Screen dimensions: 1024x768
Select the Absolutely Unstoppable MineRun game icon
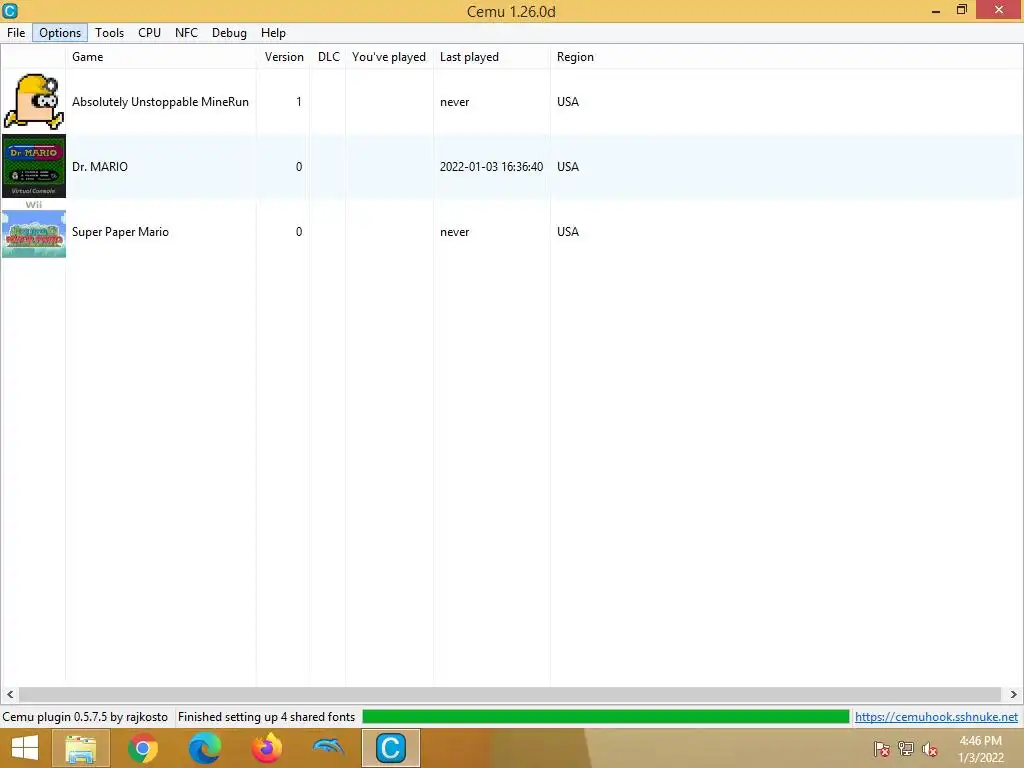(x=34, y=101)
